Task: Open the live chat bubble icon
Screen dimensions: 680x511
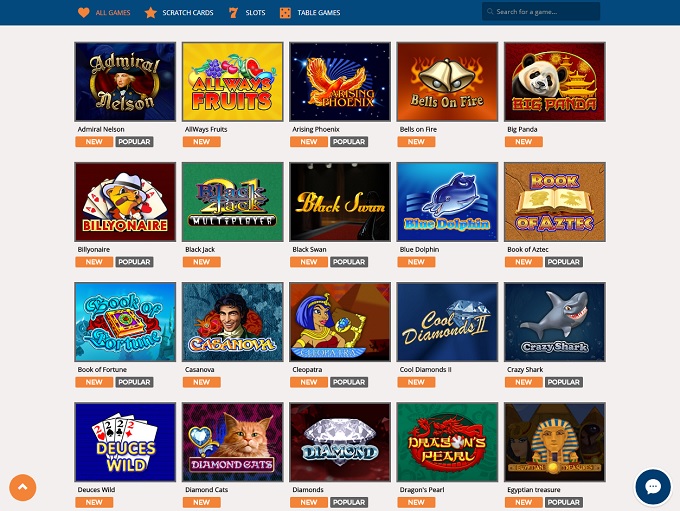Action: click(653, 487)
